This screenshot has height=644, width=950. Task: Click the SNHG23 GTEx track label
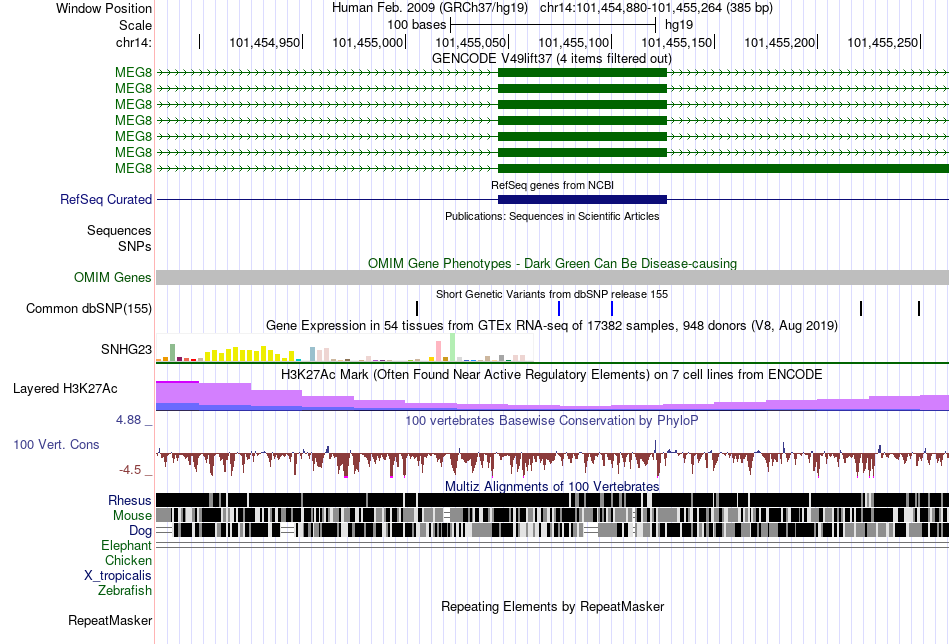(126, 350)
